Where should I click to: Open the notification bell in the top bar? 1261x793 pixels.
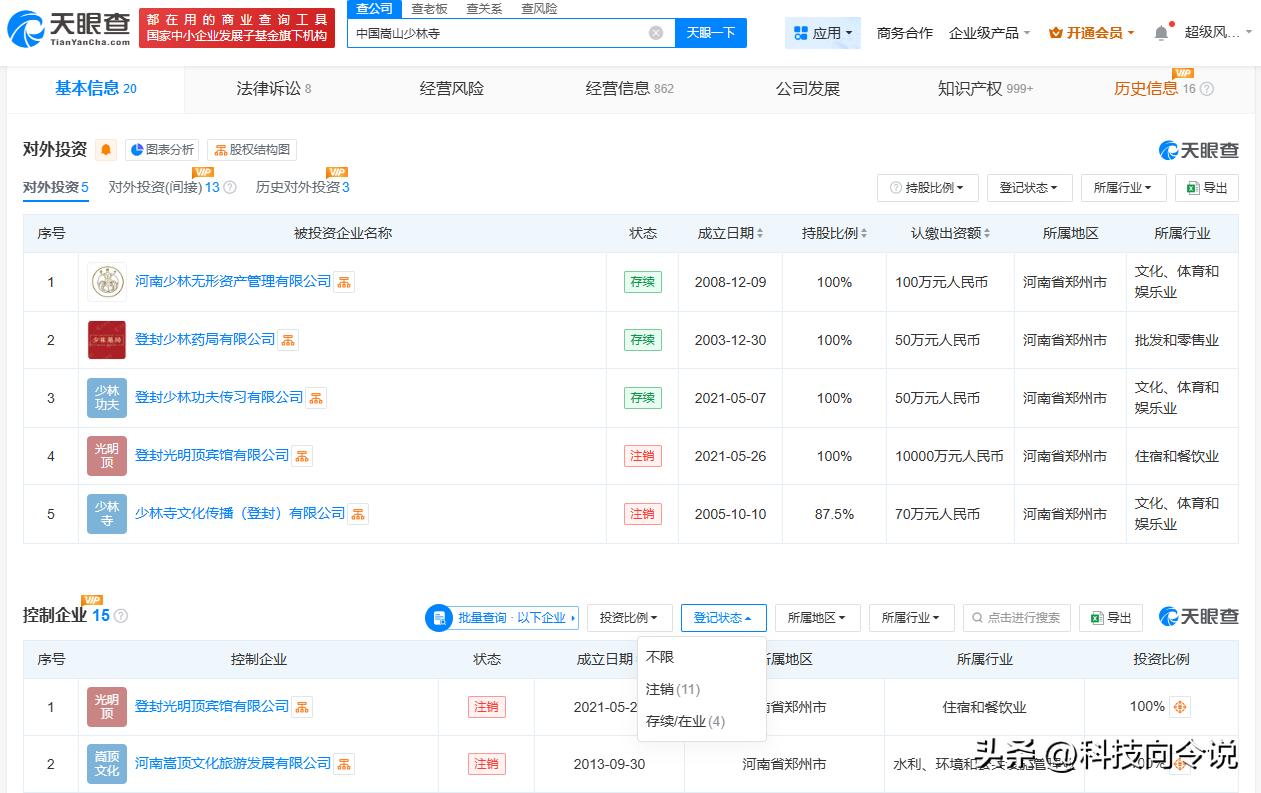[x=1161, y=33]
